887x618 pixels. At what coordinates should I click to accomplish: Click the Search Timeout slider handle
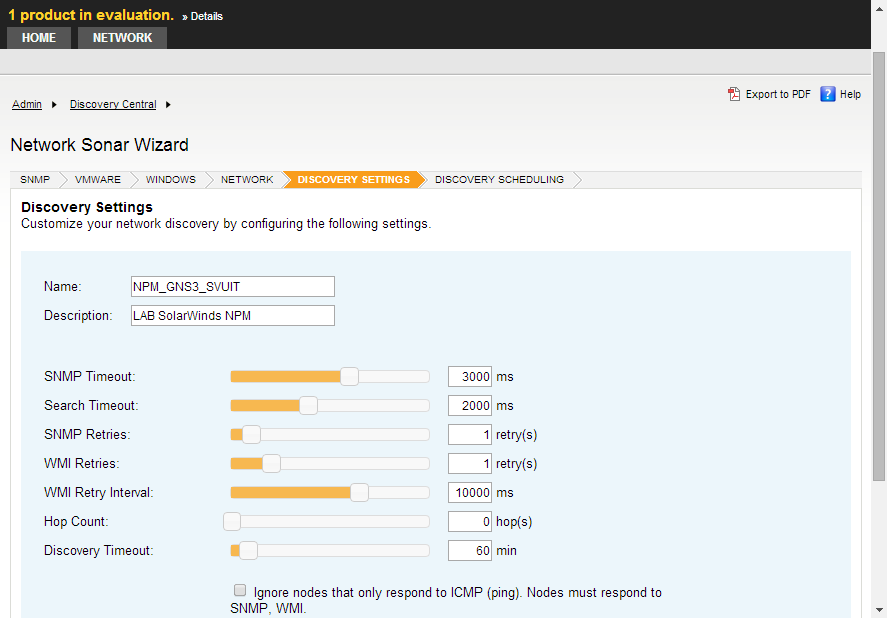pos(308,405)
